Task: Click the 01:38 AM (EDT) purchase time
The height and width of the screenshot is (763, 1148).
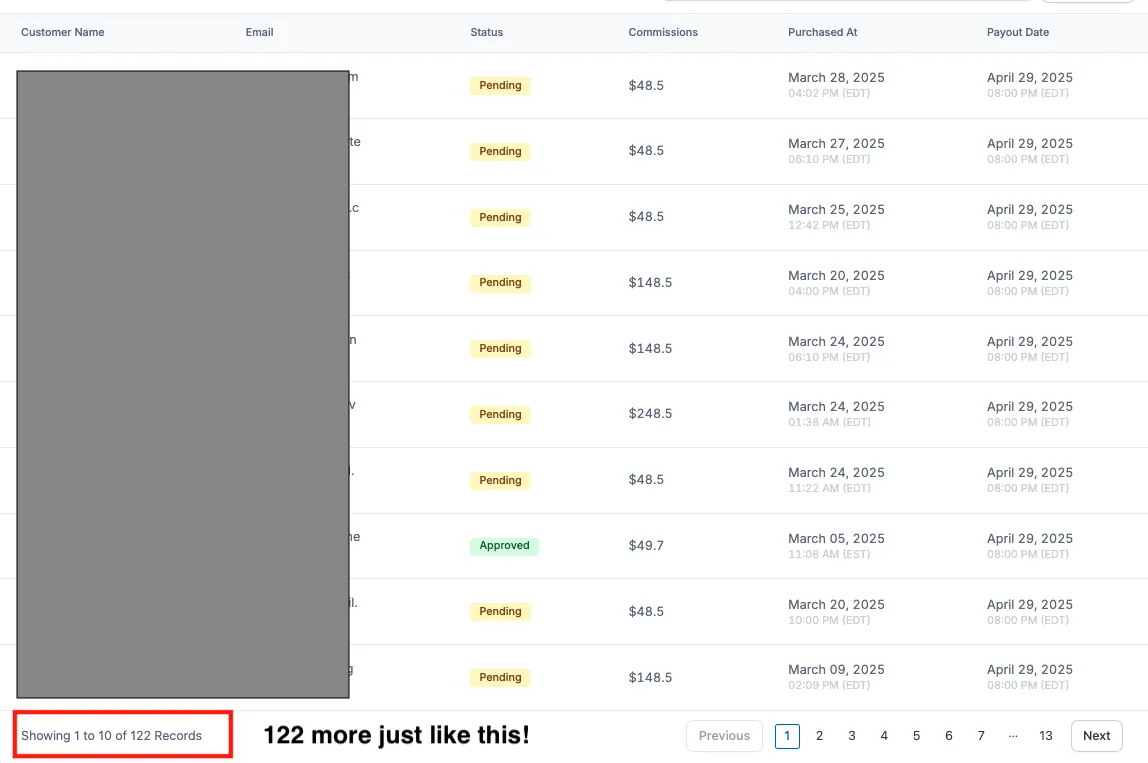Action: click(829, 423)
